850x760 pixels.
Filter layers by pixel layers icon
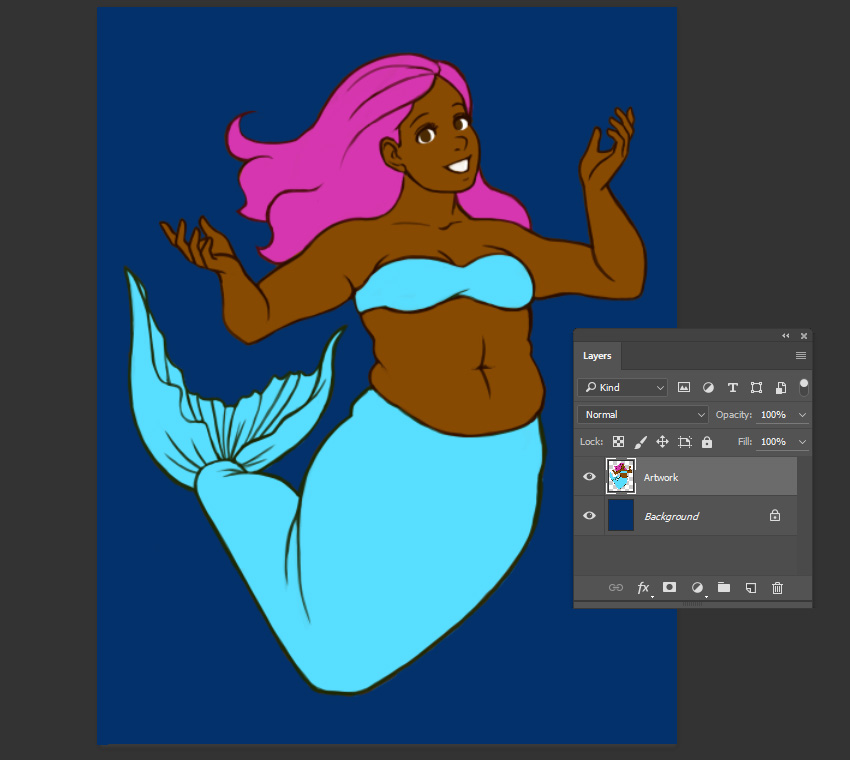click(684, 387)
